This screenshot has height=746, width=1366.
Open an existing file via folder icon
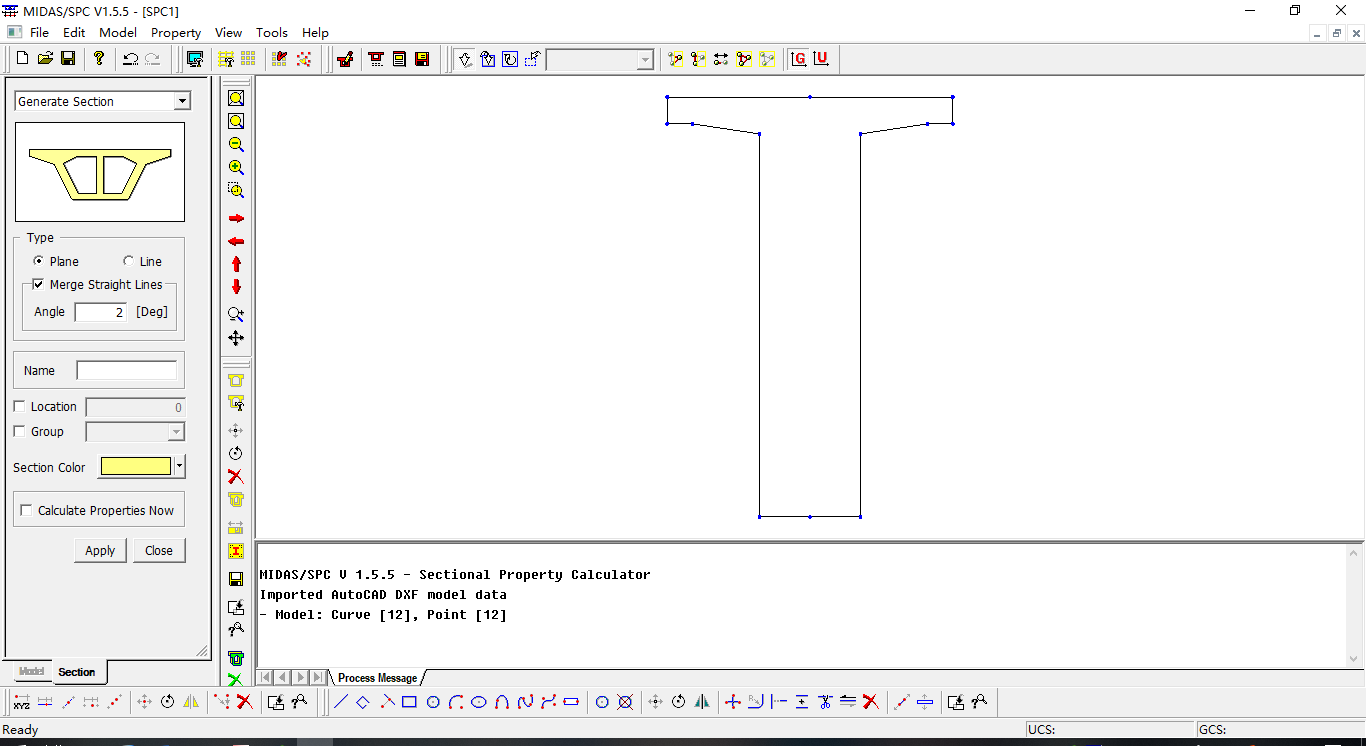(45, 59)
